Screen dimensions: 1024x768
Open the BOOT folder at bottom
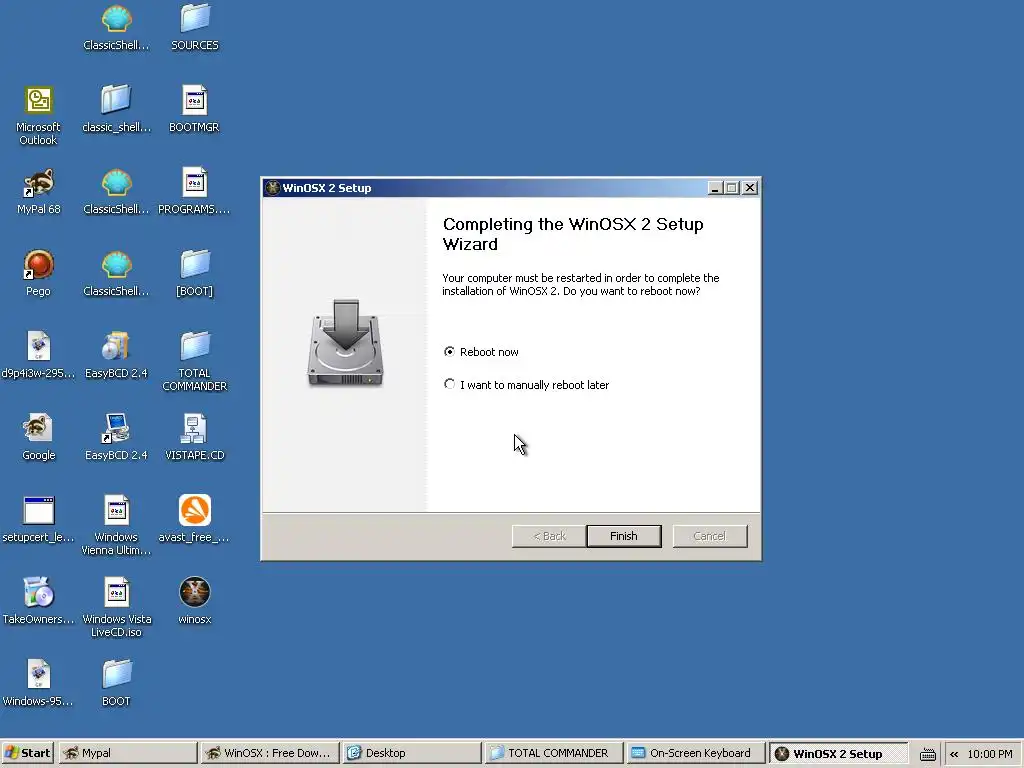pyautogui.click(x=116, y=683)
